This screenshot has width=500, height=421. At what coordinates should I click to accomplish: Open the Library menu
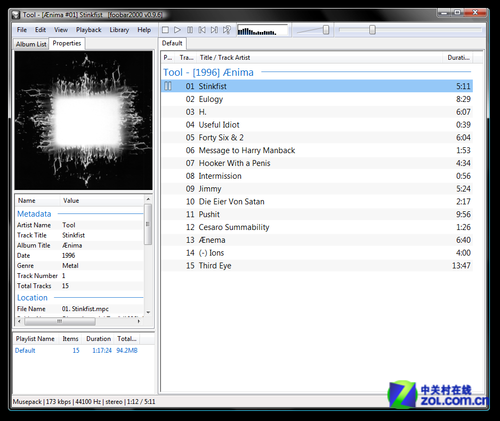[119, 30]
